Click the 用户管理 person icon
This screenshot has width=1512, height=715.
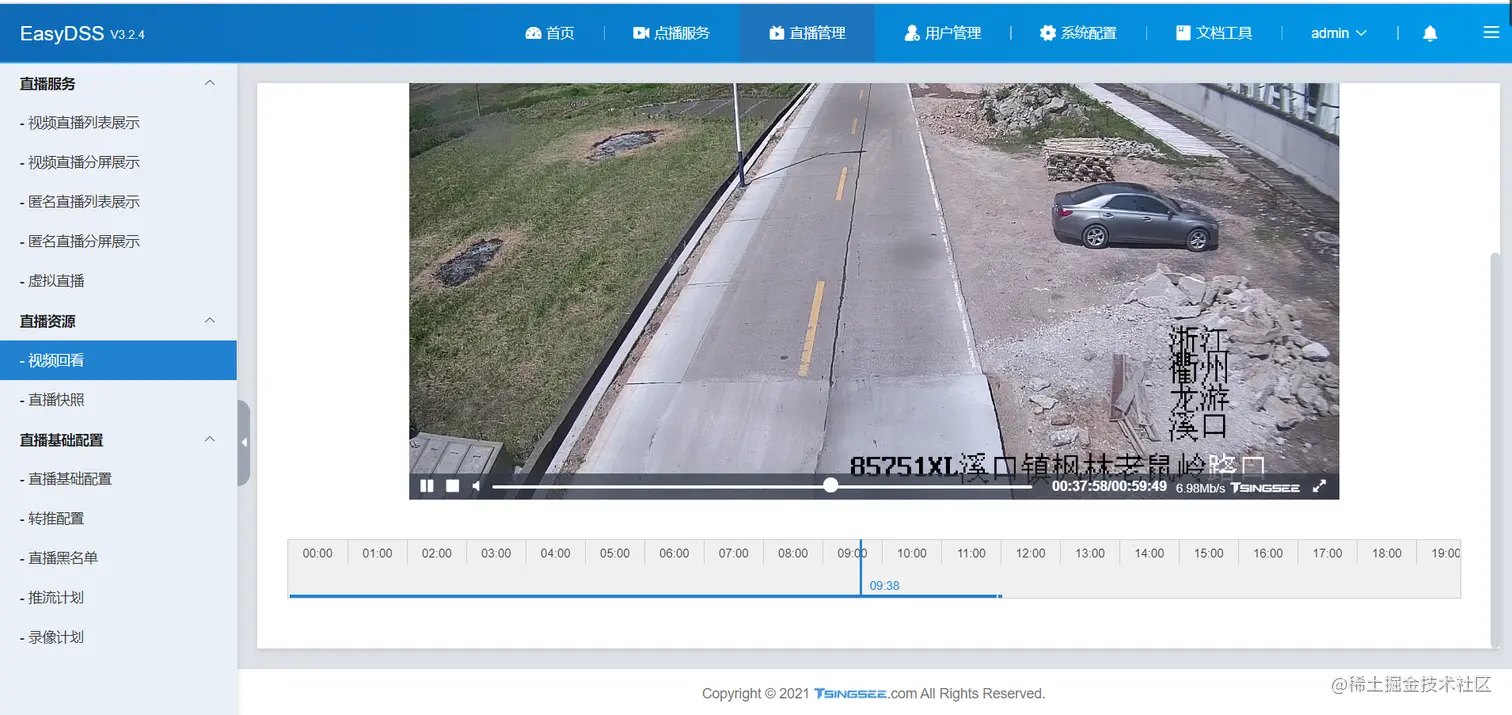pyautogui.click(x=912, y=33)
